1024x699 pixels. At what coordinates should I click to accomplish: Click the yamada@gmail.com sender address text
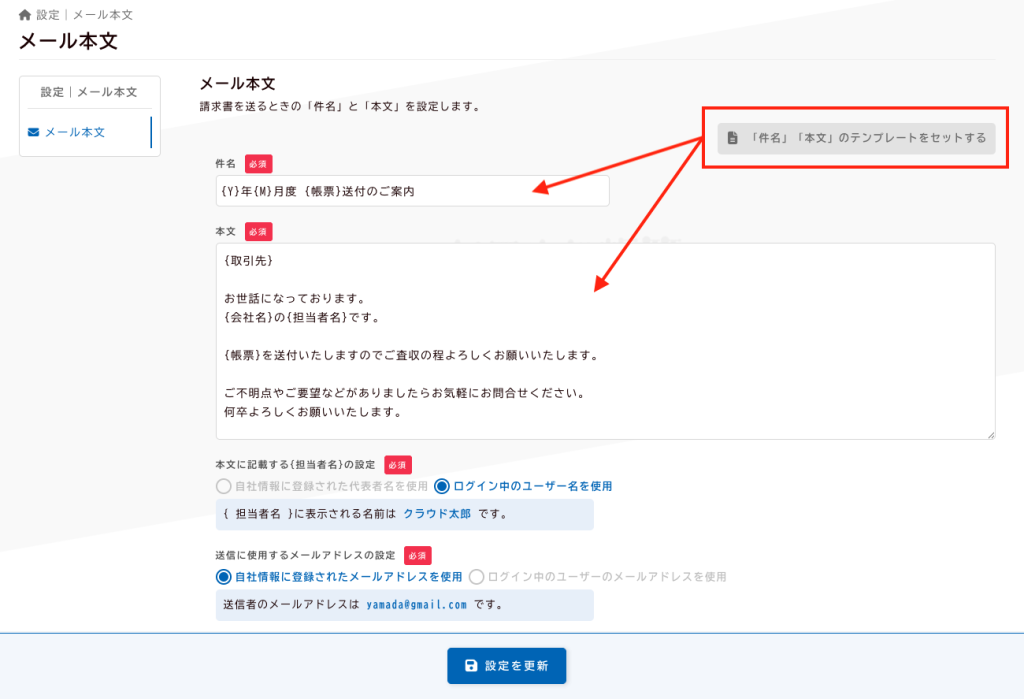pyautogui.click(x=416, y=605)
